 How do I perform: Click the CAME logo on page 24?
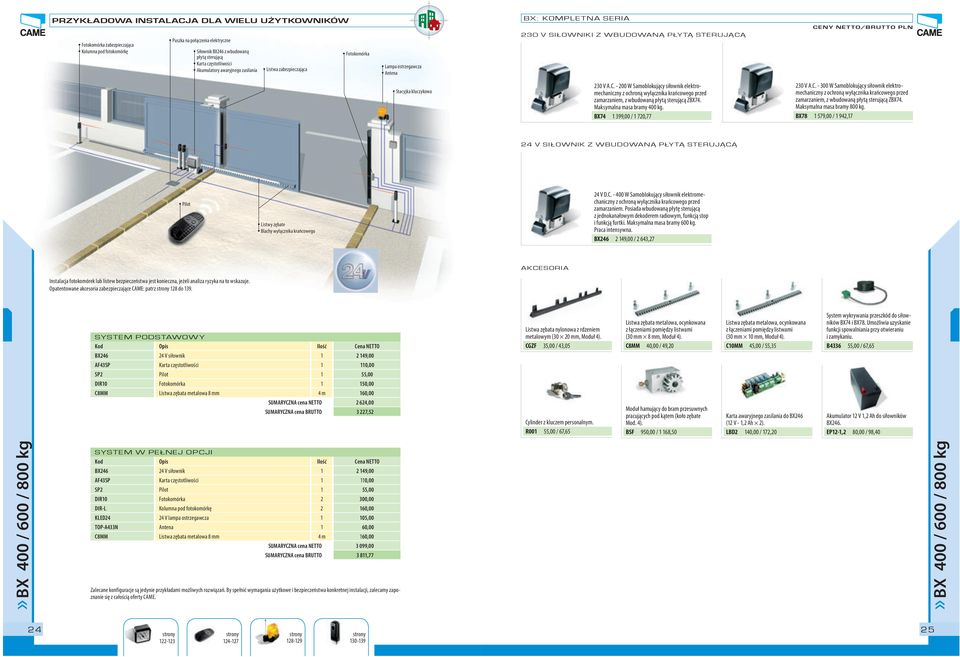pos(32,25)
